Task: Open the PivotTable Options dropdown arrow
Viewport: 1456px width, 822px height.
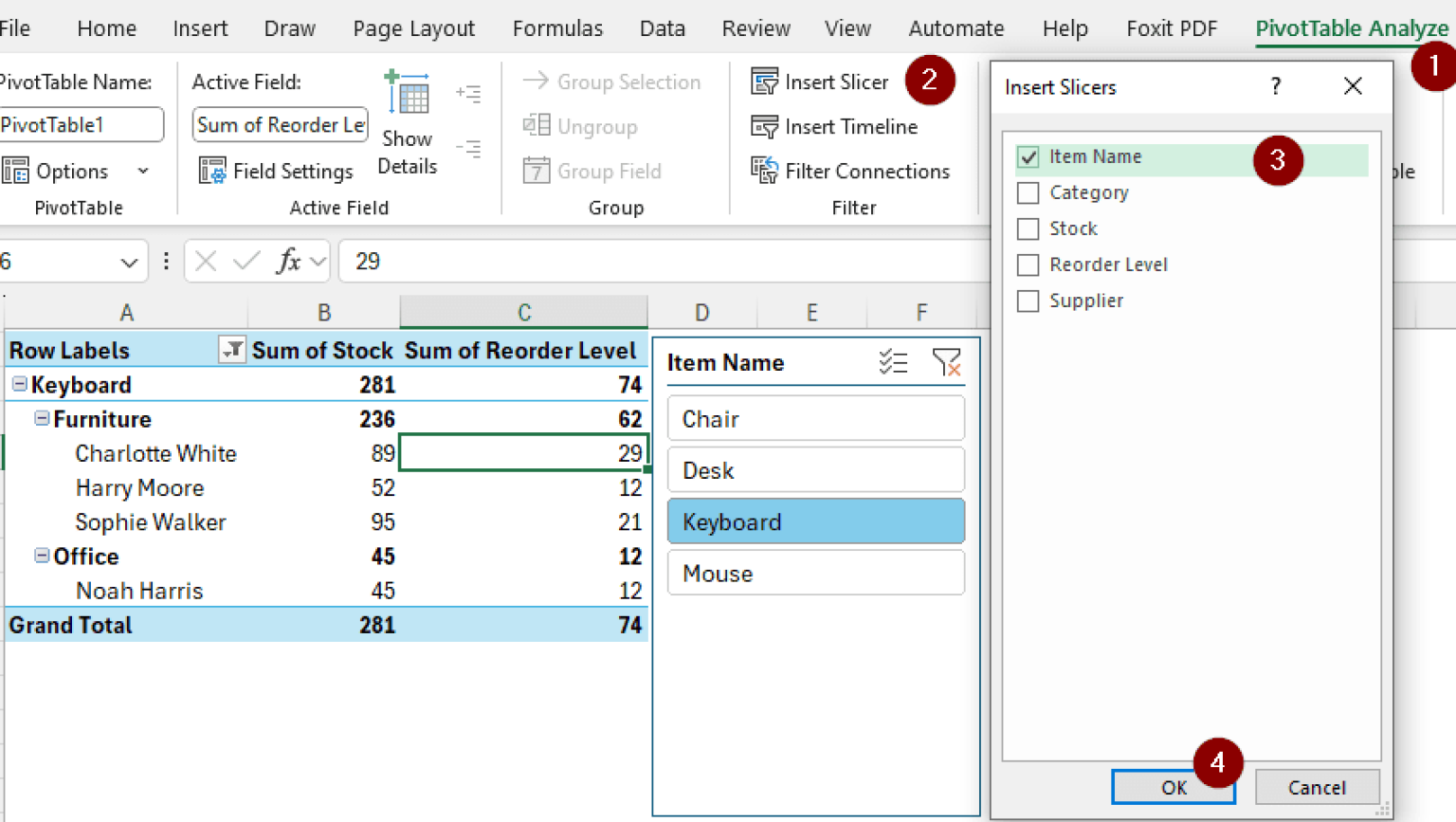Action: click(144, 171)
